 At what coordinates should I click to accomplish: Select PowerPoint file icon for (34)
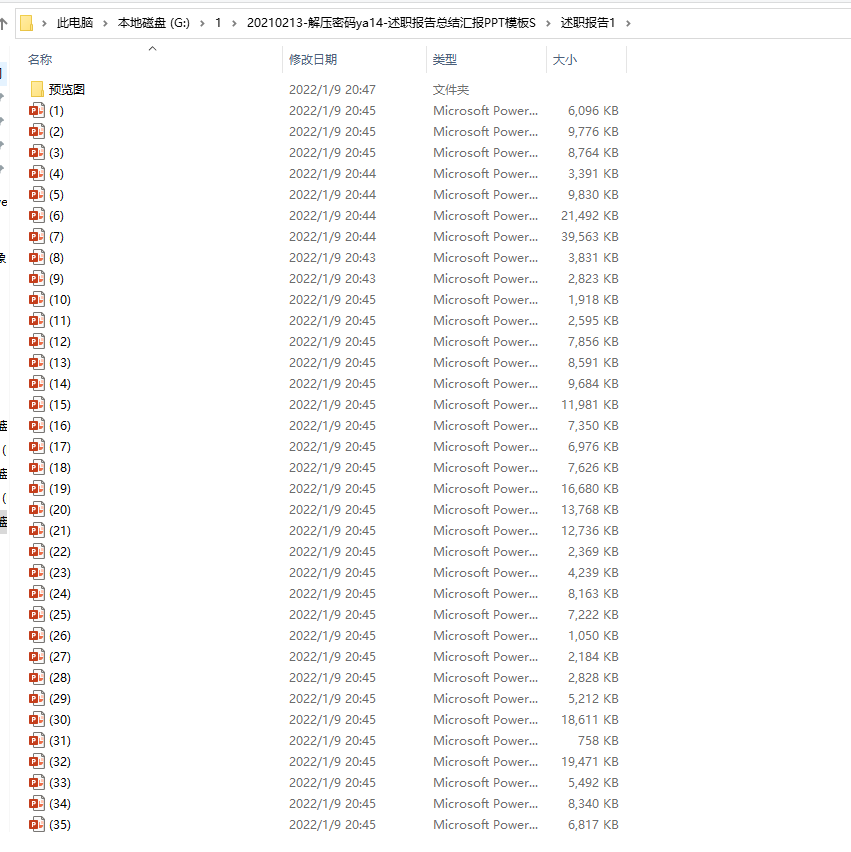(x=37, y=804)
